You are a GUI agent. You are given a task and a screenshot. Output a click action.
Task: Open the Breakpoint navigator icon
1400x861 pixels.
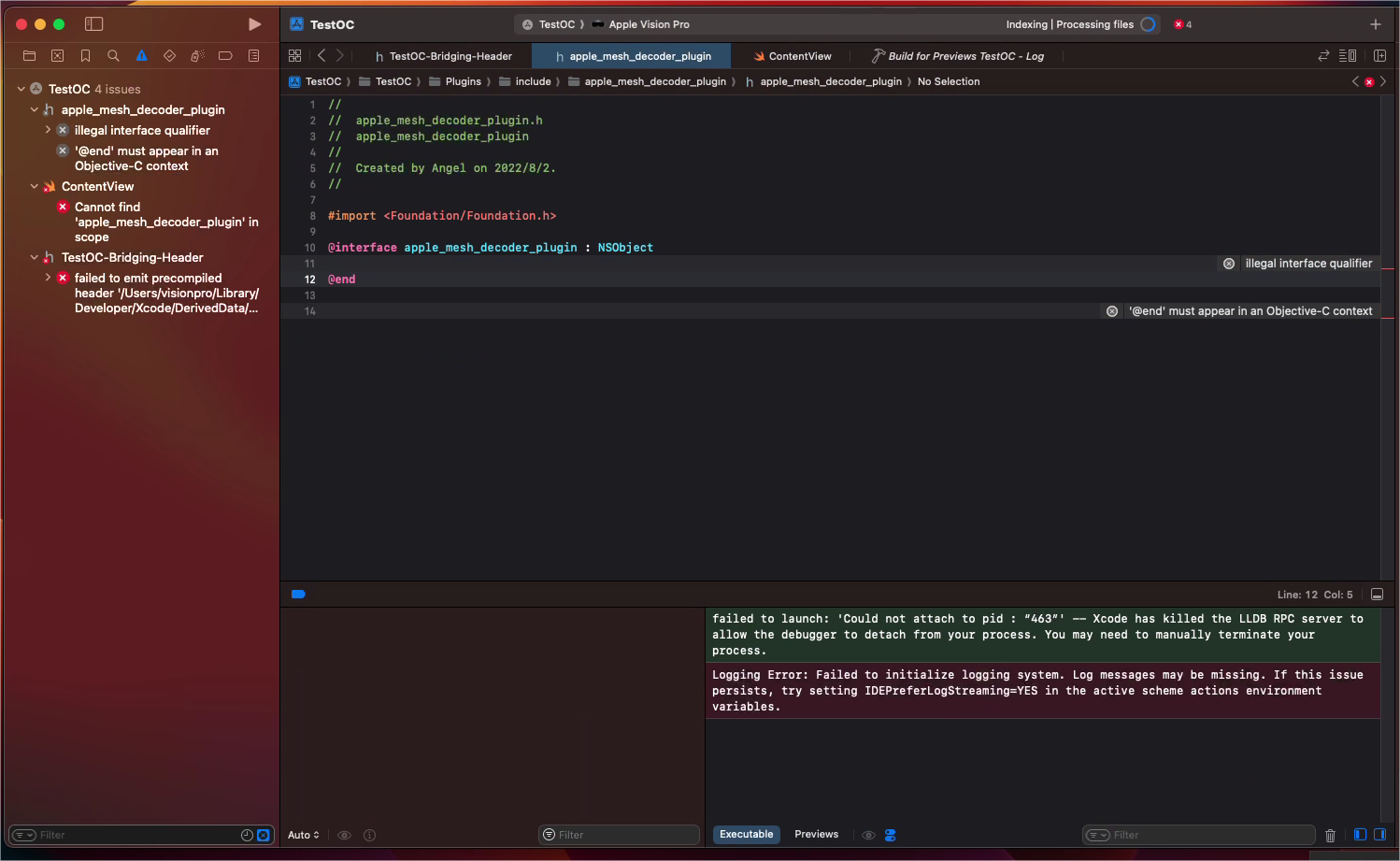pyautogui.click(x=225, y=56)
